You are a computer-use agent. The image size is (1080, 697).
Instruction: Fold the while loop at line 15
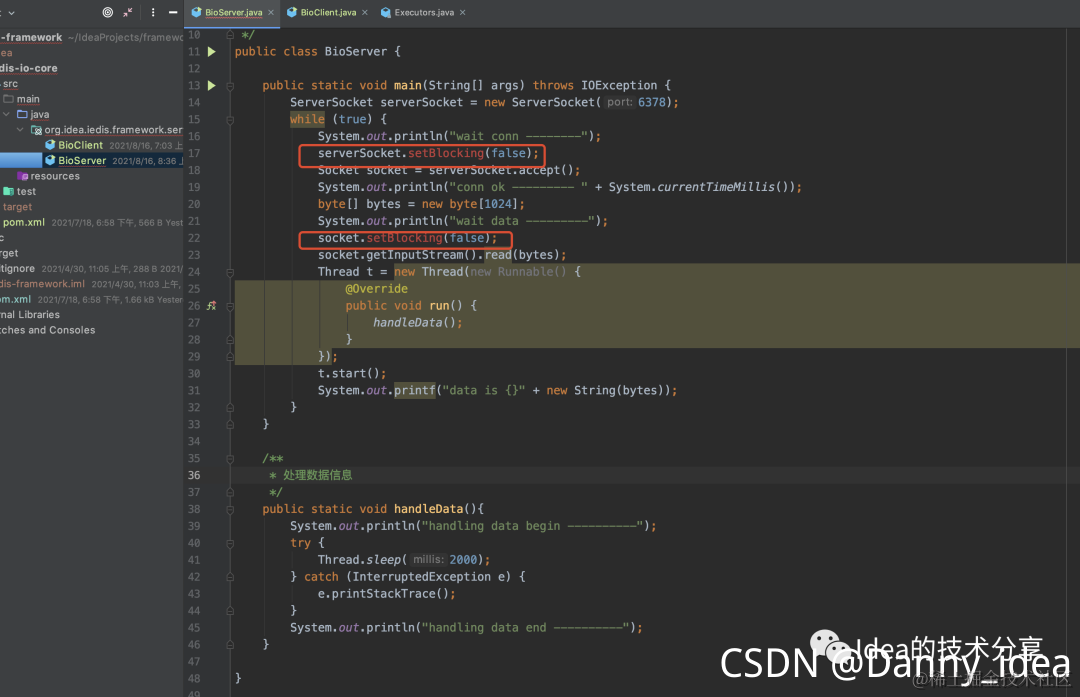tap(230, 120)
